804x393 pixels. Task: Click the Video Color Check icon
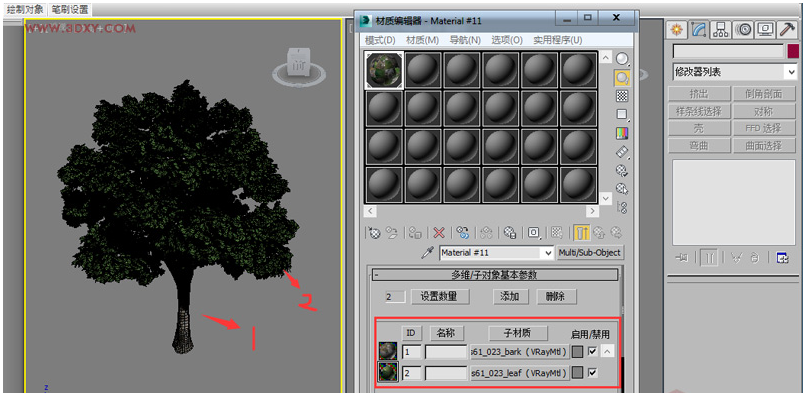pos(622,133)
